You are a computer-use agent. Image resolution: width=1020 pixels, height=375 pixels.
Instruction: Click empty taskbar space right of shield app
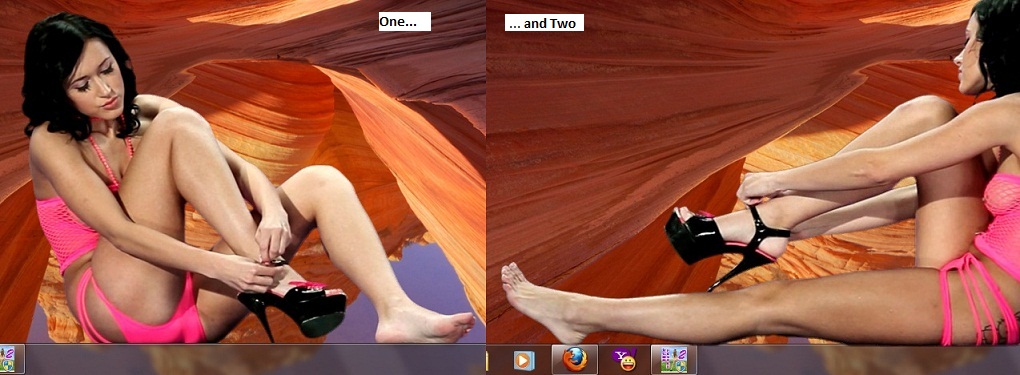[859, 359]
